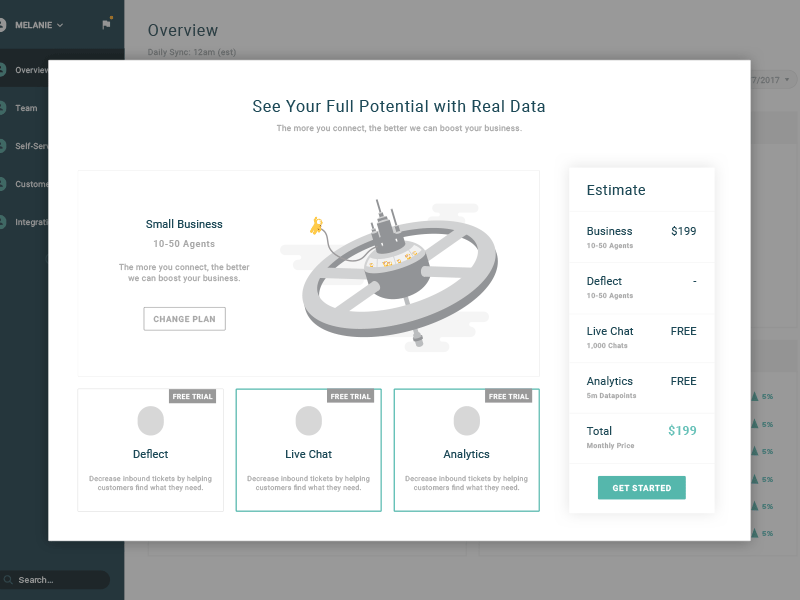800x600 pixels.
Task: Open the Customers sidebar item
Action: tap(32, 184)
